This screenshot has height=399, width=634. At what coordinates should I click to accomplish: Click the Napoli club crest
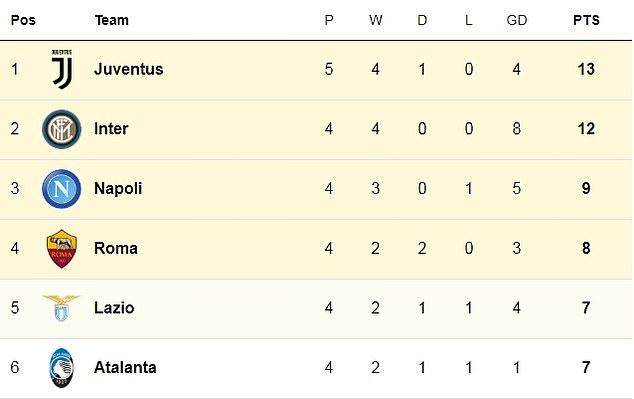click(61, 189)
